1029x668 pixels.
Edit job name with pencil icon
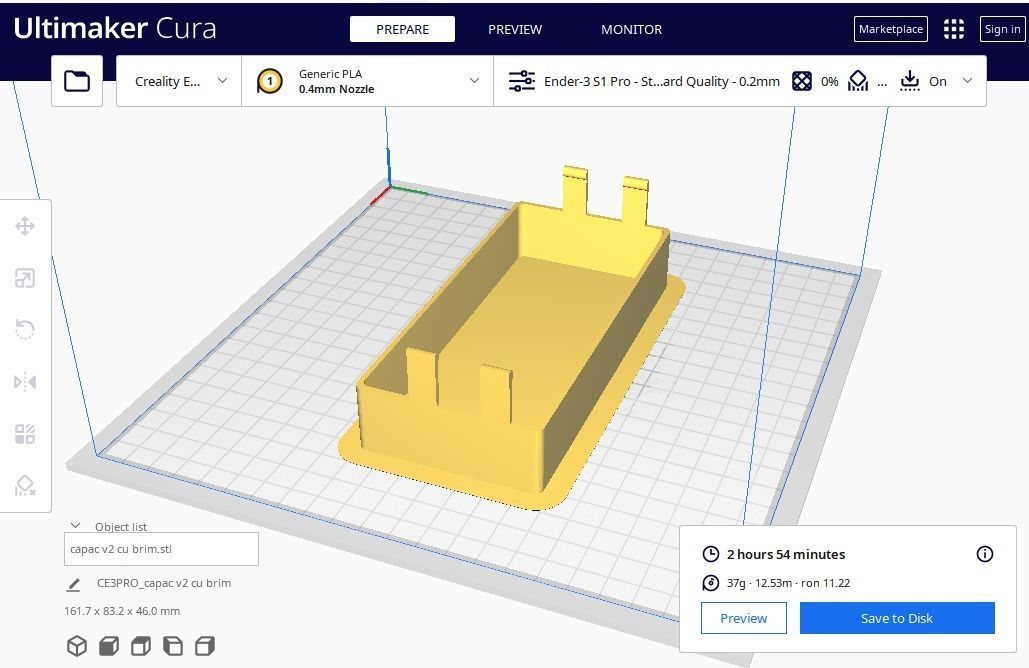tap(74, 584)
